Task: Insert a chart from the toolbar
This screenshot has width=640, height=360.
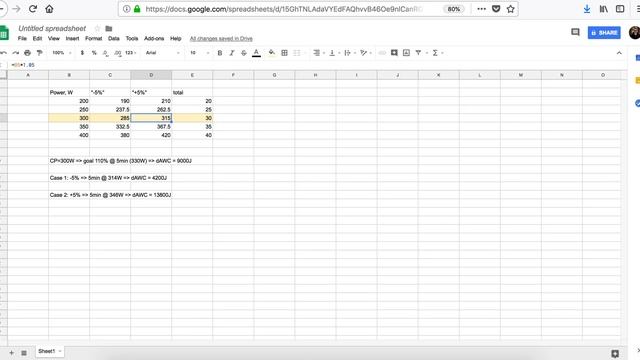Action: click(406, 53)
